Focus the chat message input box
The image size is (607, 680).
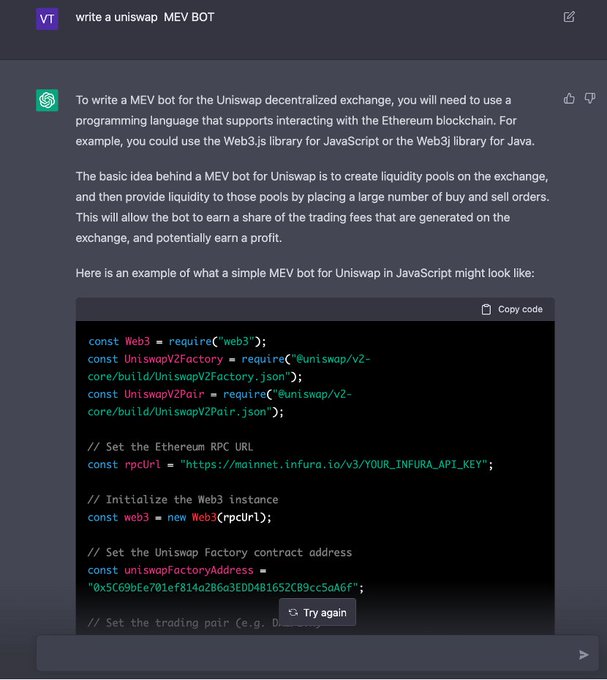(300, 654)
